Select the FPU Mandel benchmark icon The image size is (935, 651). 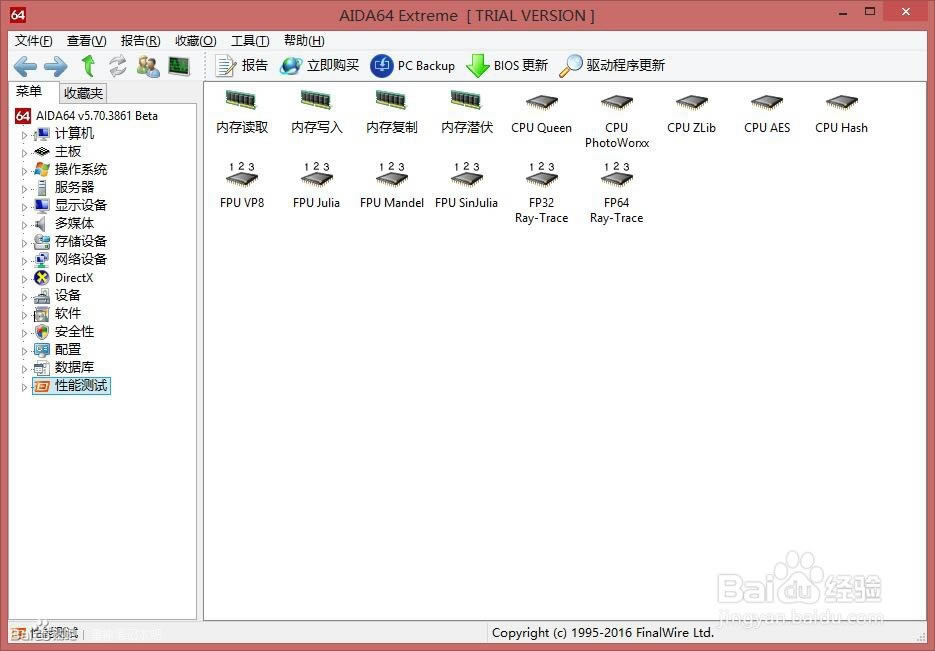click(392, 185)
